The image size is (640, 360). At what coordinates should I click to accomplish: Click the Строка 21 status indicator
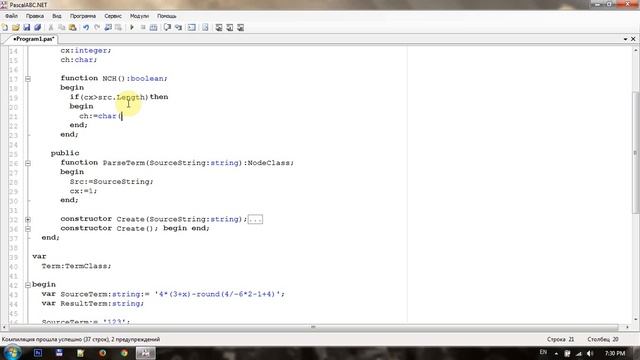point(560,339)
